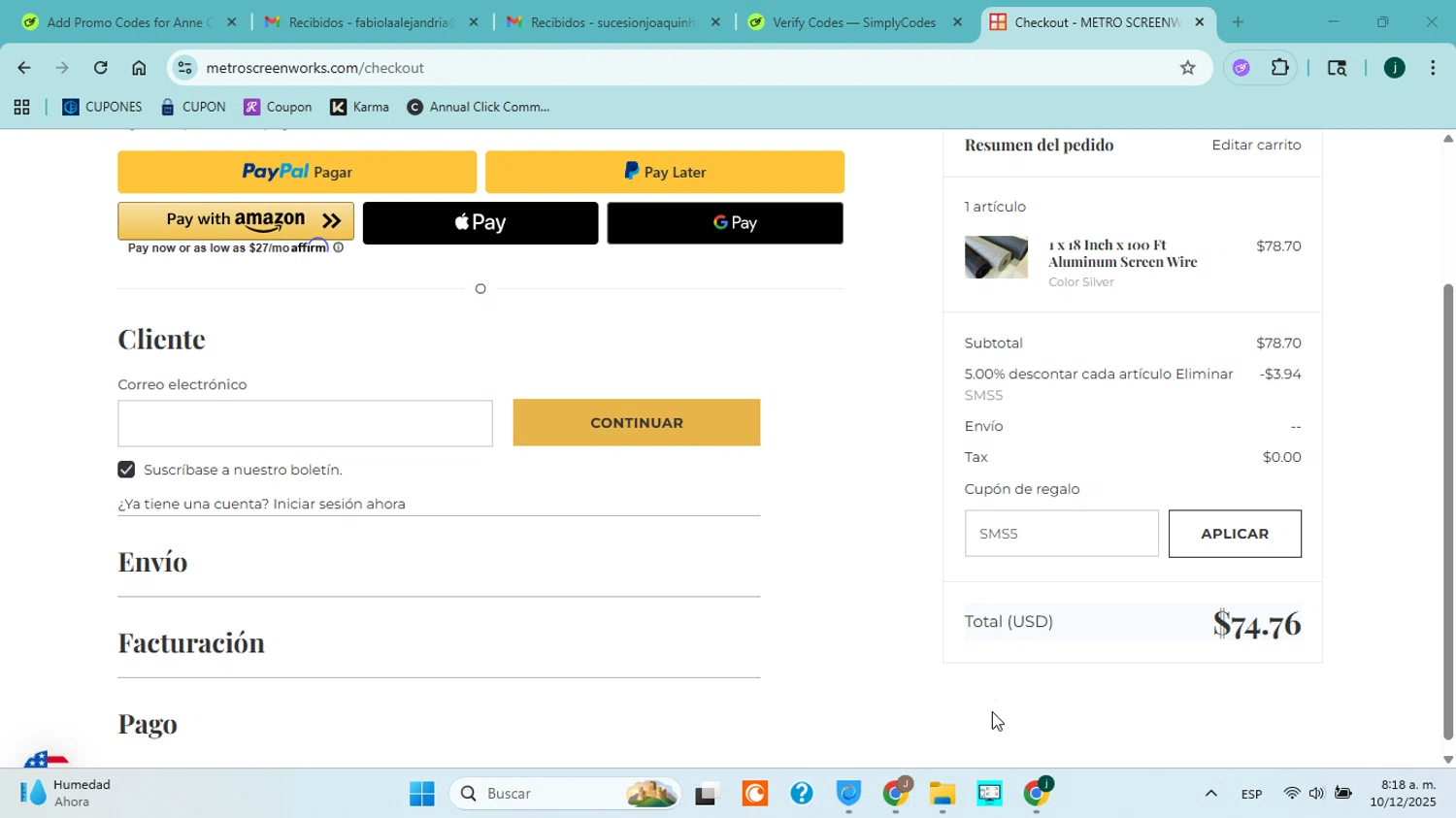This screenshot has height=818, width=1456.
Task: Open the Extensions puzzle menu
Action: [1280, 68]
